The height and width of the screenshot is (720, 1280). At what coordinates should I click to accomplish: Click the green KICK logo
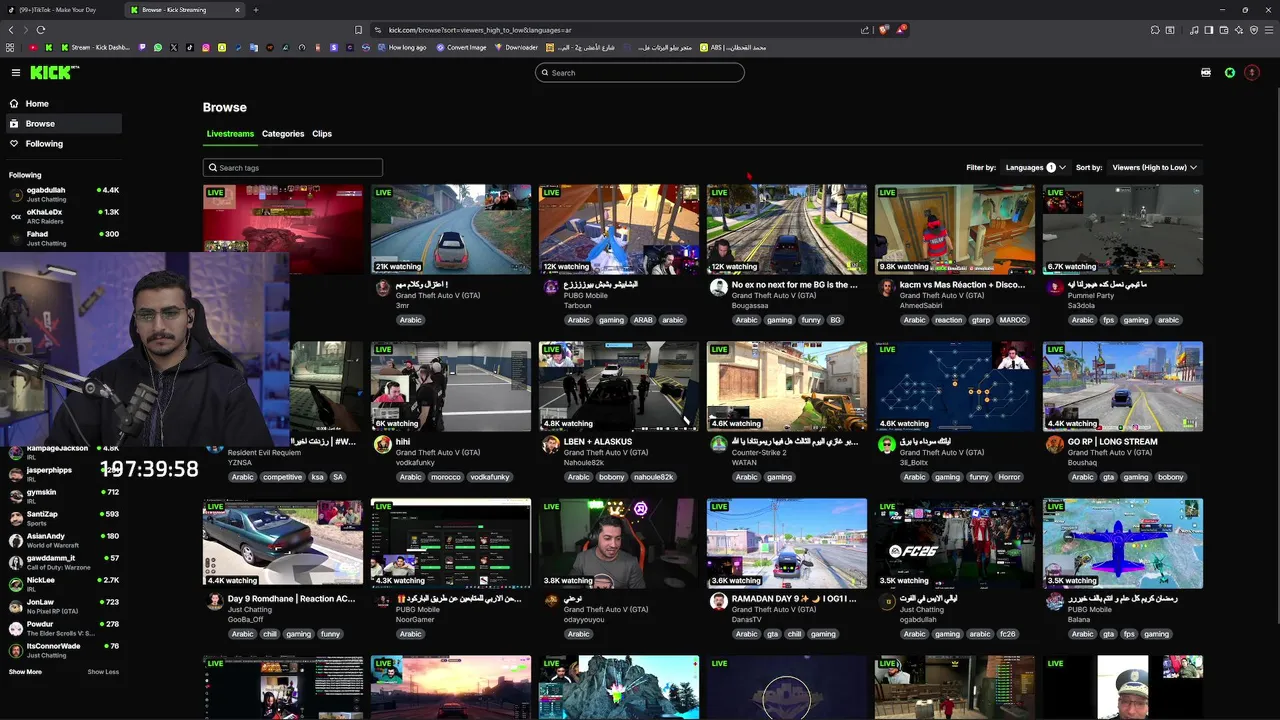pyautogui.click(x=52, y=72)
